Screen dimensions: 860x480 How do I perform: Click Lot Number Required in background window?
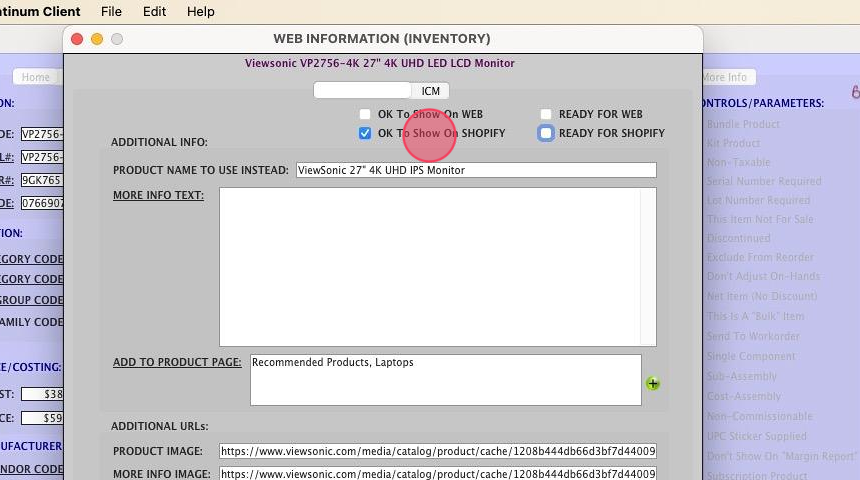click(758, 200)
